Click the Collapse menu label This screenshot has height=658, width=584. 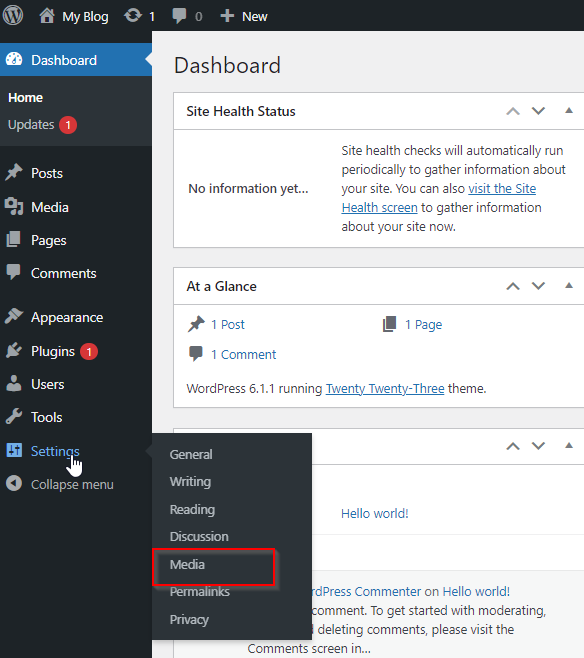72,485
